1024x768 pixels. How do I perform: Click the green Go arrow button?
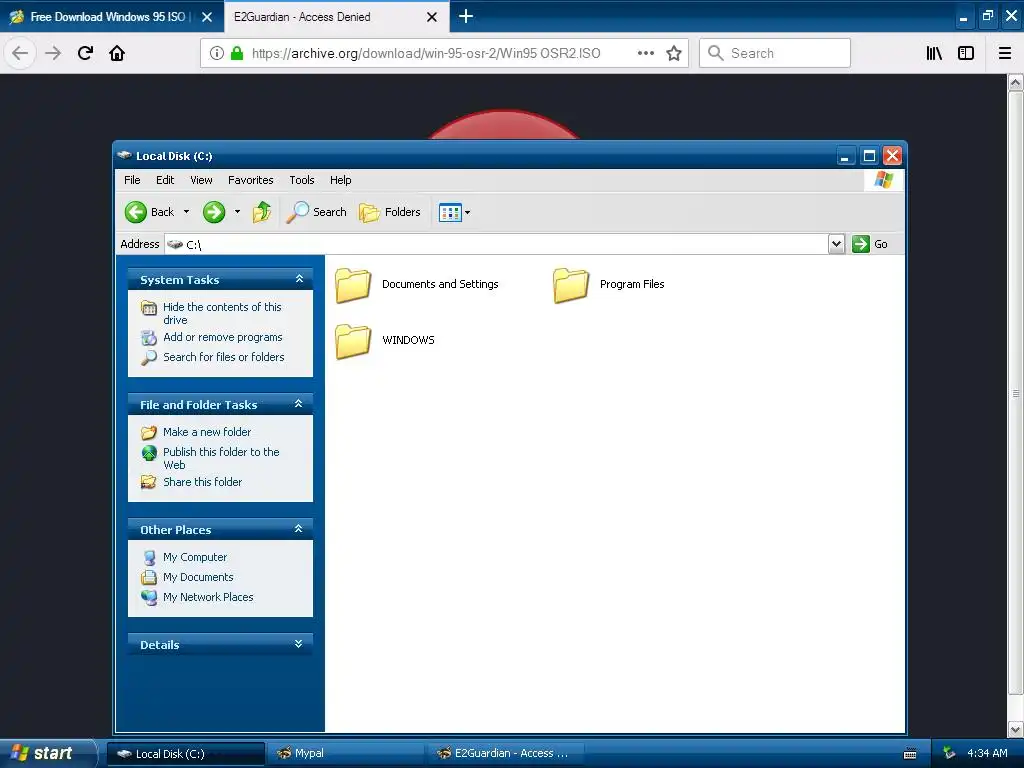tap(861, 244)
